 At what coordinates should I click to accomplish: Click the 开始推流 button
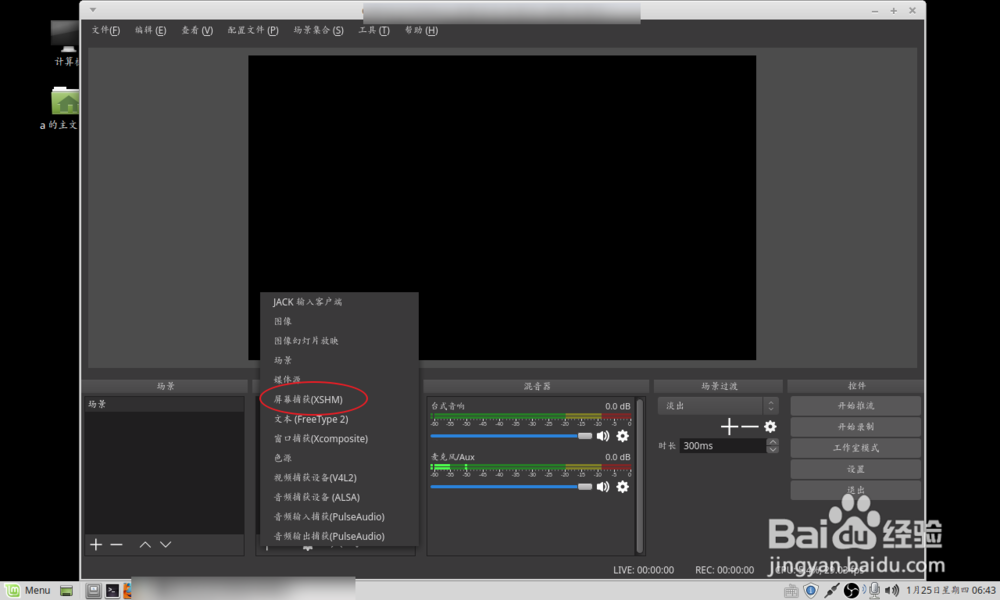pos(855,405)
